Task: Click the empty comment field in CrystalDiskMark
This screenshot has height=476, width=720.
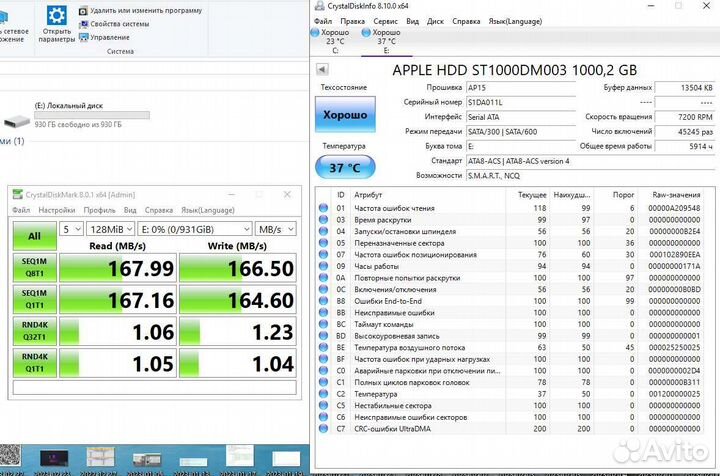Action: tap(154, 387)
